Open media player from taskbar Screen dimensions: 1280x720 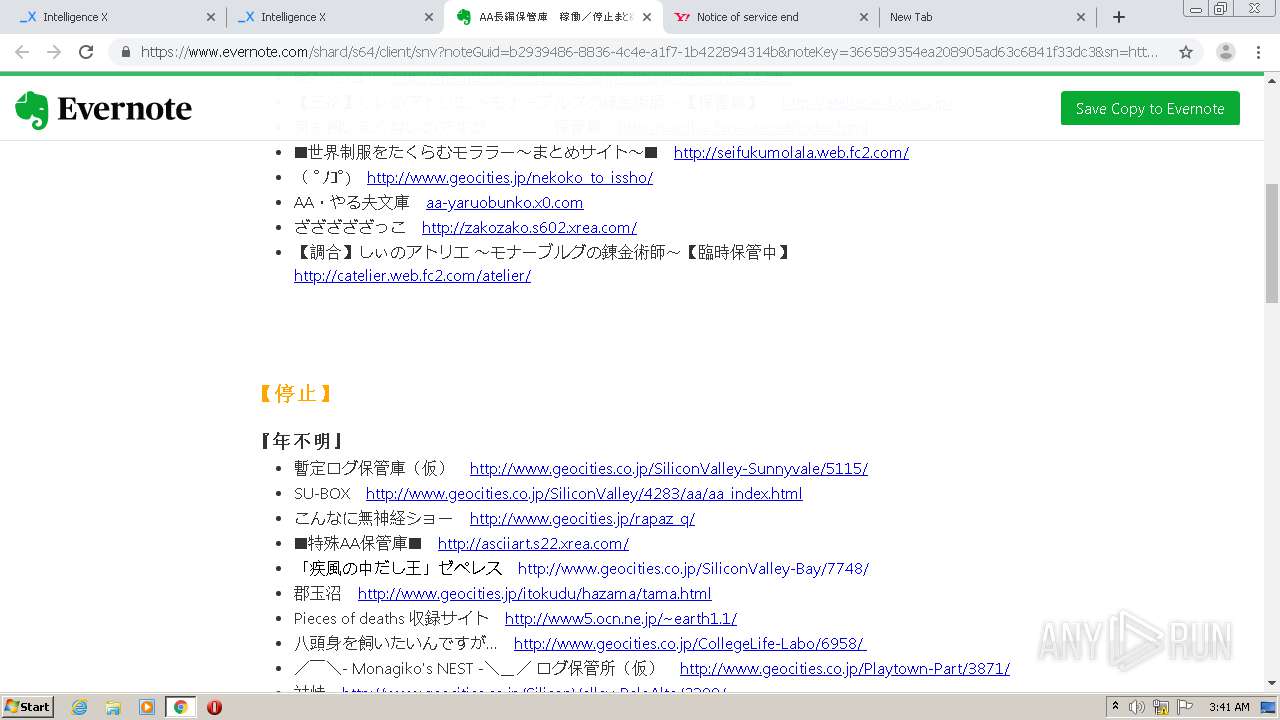click(x=147, y=707)
